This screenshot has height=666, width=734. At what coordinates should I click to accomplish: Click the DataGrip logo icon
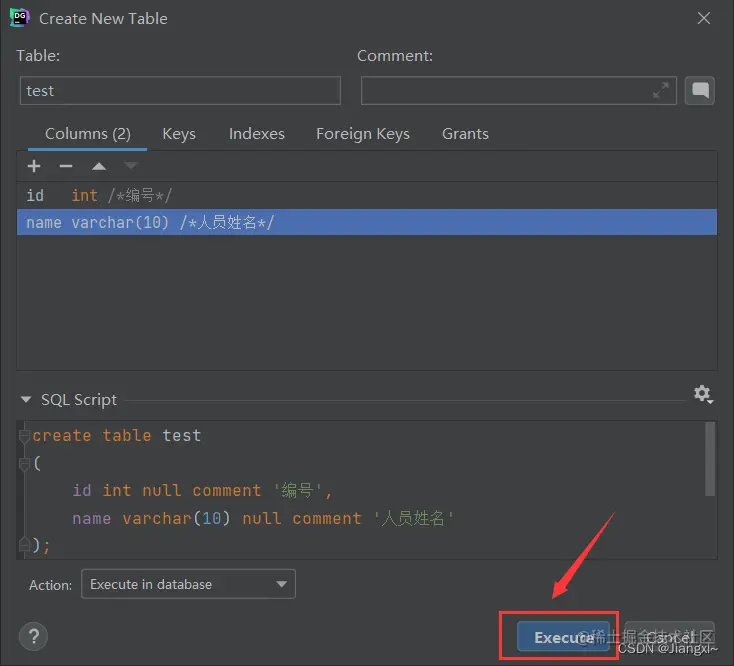20,18
